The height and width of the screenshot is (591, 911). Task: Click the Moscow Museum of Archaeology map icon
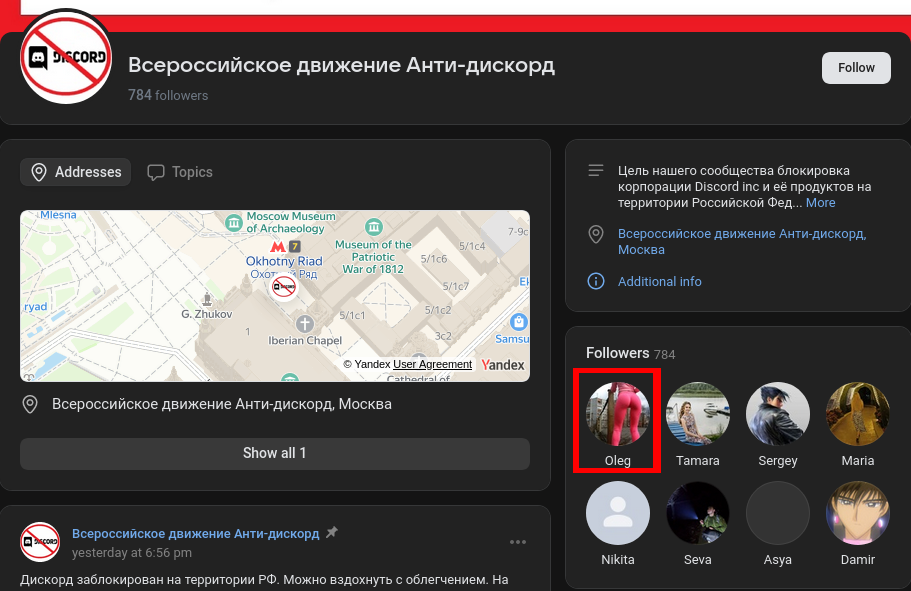tap(234, 222)
